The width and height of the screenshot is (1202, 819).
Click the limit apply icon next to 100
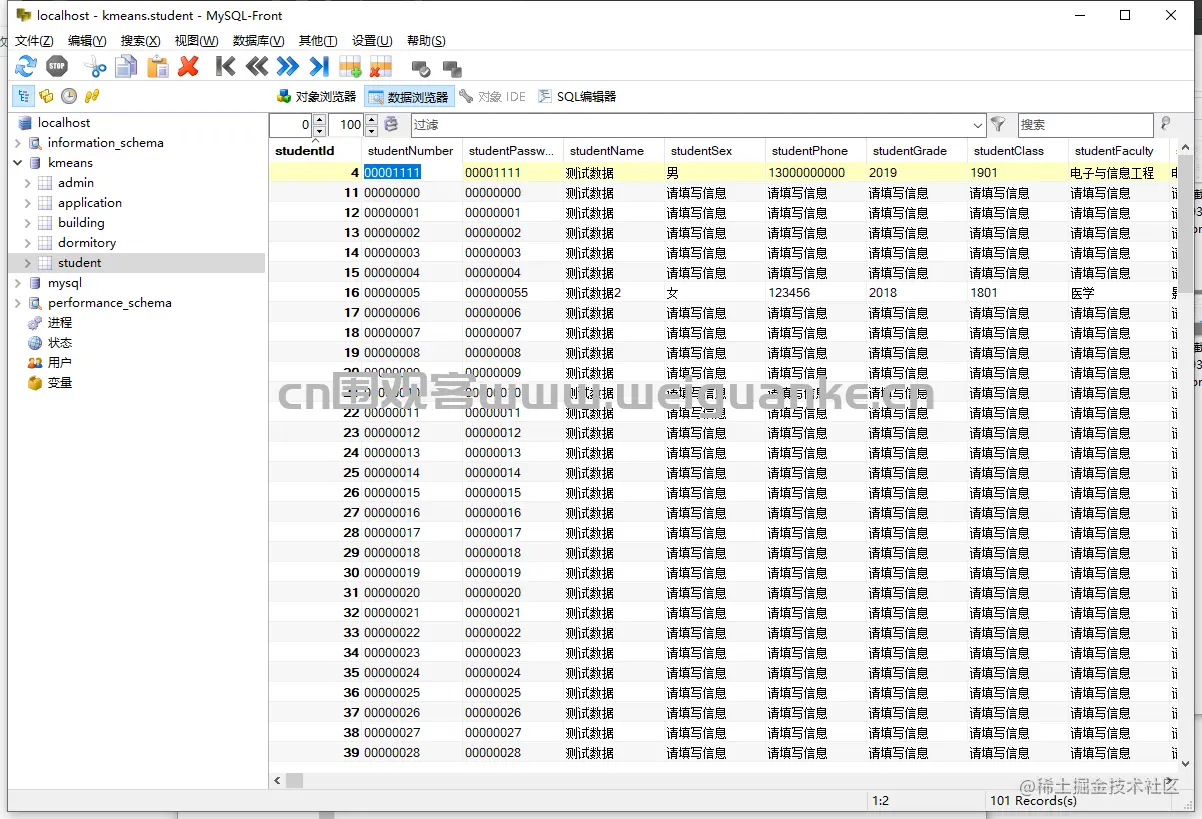391,125
